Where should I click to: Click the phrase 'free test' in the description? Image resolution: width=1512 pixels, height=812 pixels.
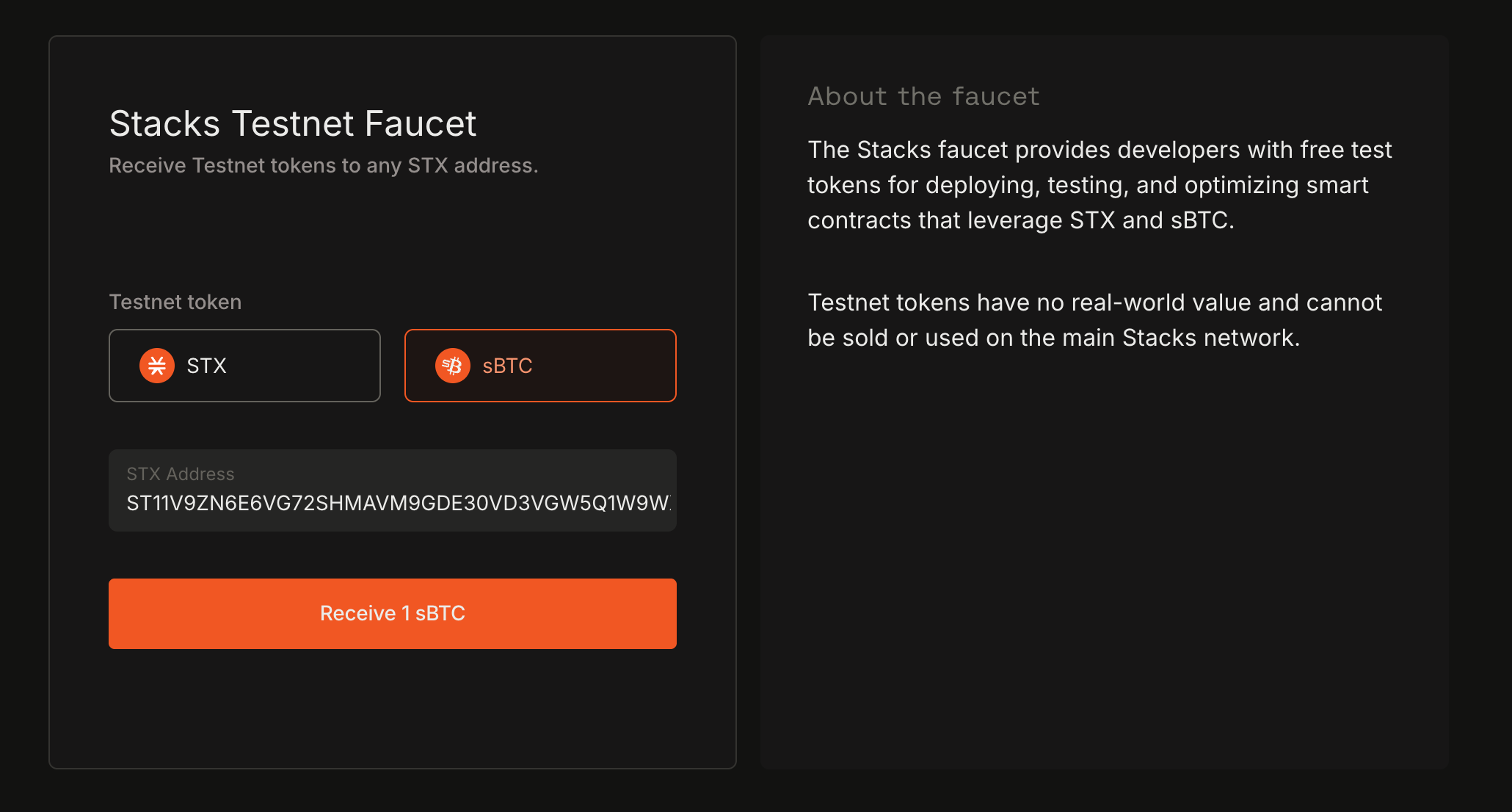click(1345, 150)
